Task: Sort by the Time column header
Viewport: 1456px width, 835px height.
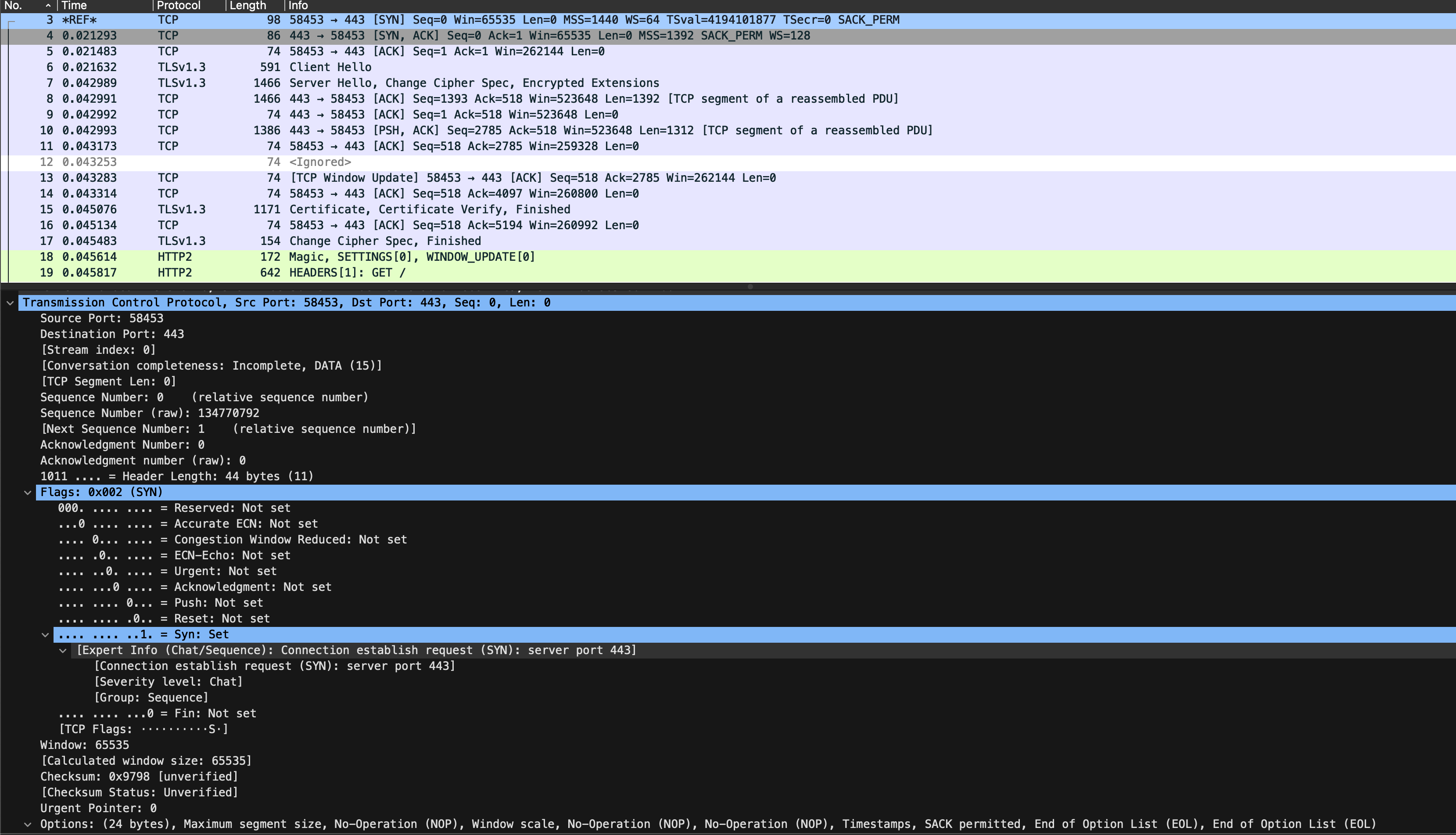Action: point(105,6)
